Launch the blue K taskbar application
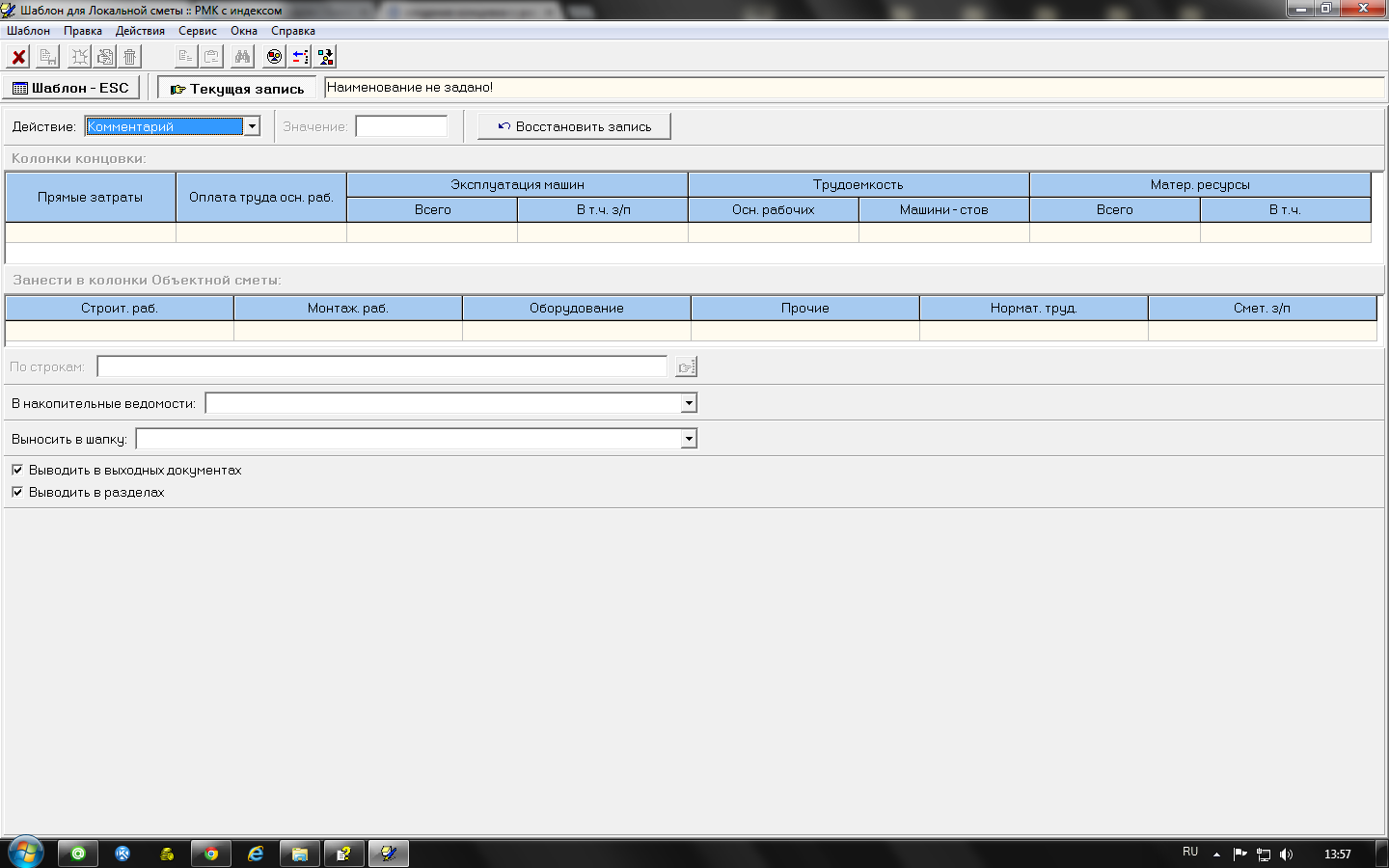The width and height of the screenshot is (1389, 868). (x=123, y=854)
